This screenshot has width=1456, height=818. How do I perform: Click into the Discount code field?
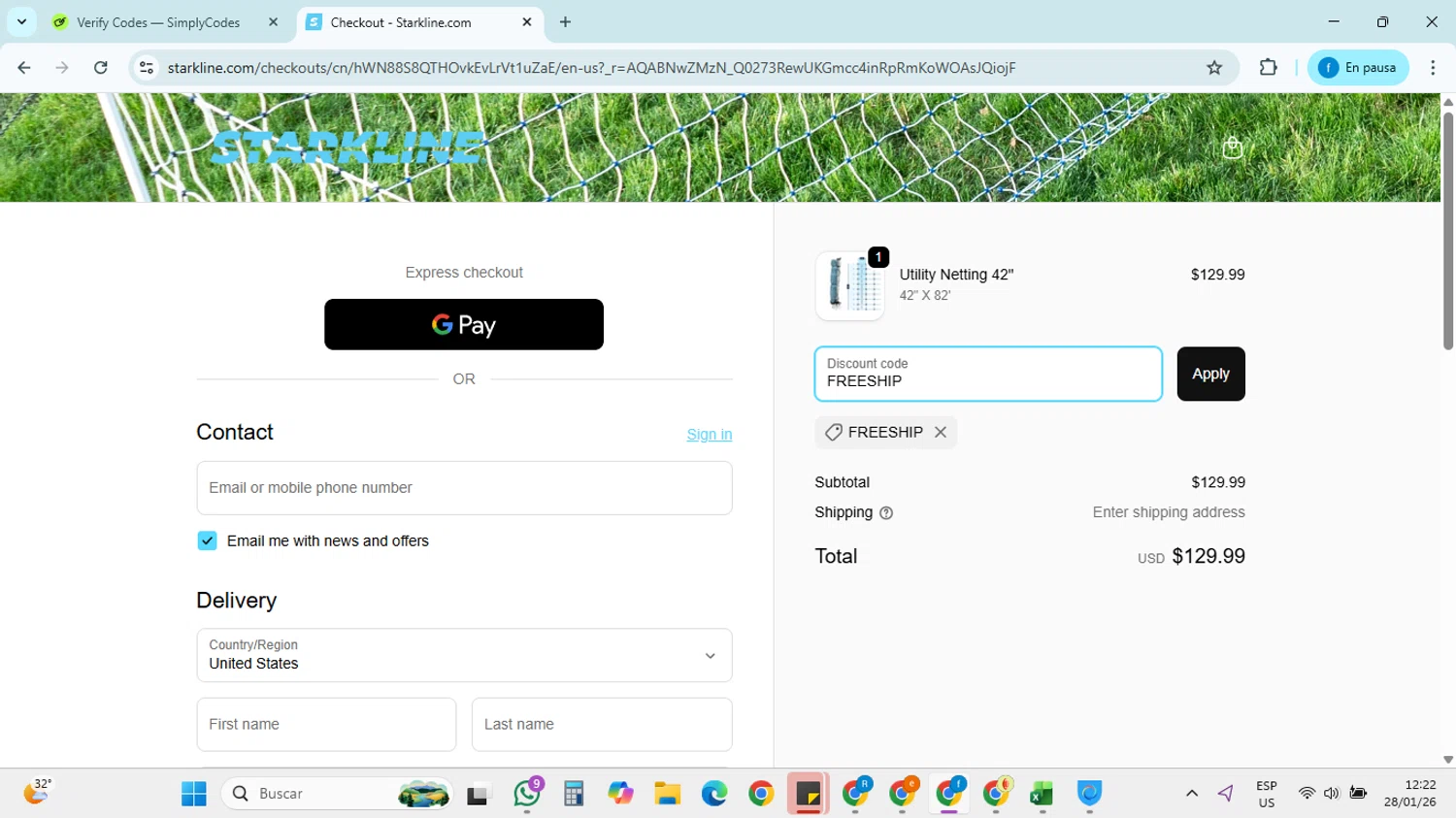[988, 374]
